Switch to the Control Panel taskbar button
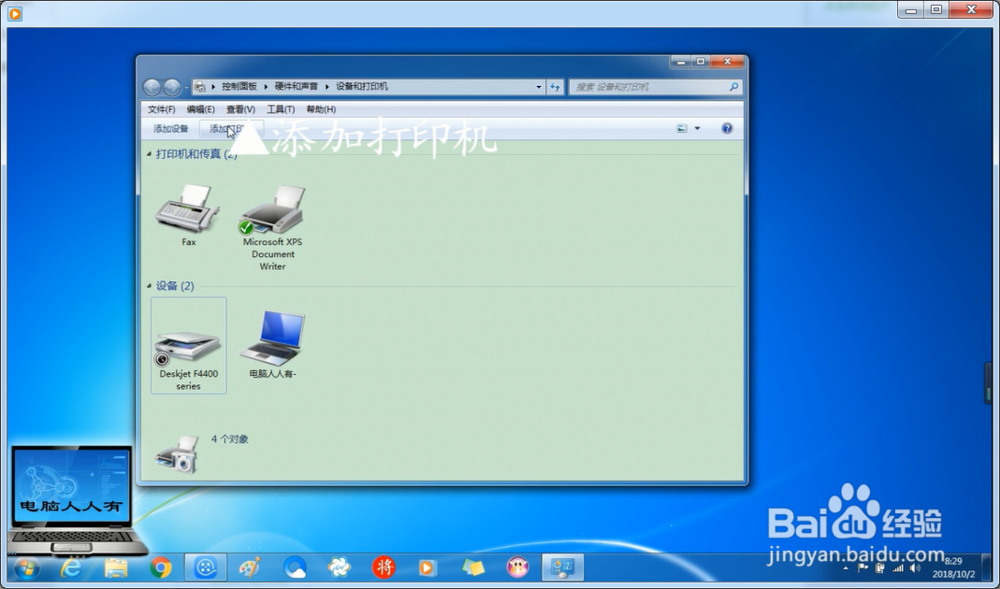 point(562,567)
